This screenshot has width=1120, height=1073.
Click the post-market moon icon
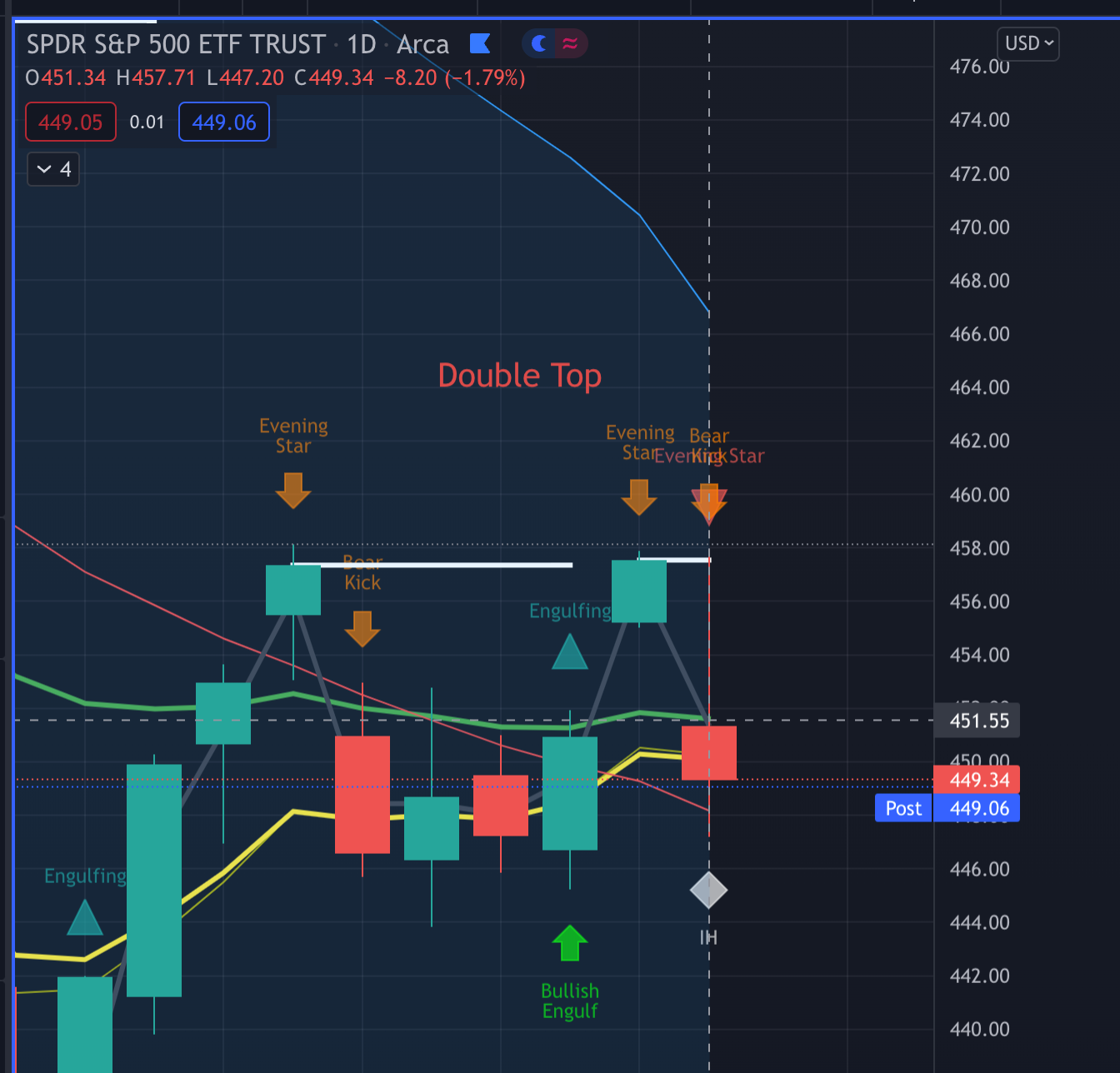coord(539,43)
